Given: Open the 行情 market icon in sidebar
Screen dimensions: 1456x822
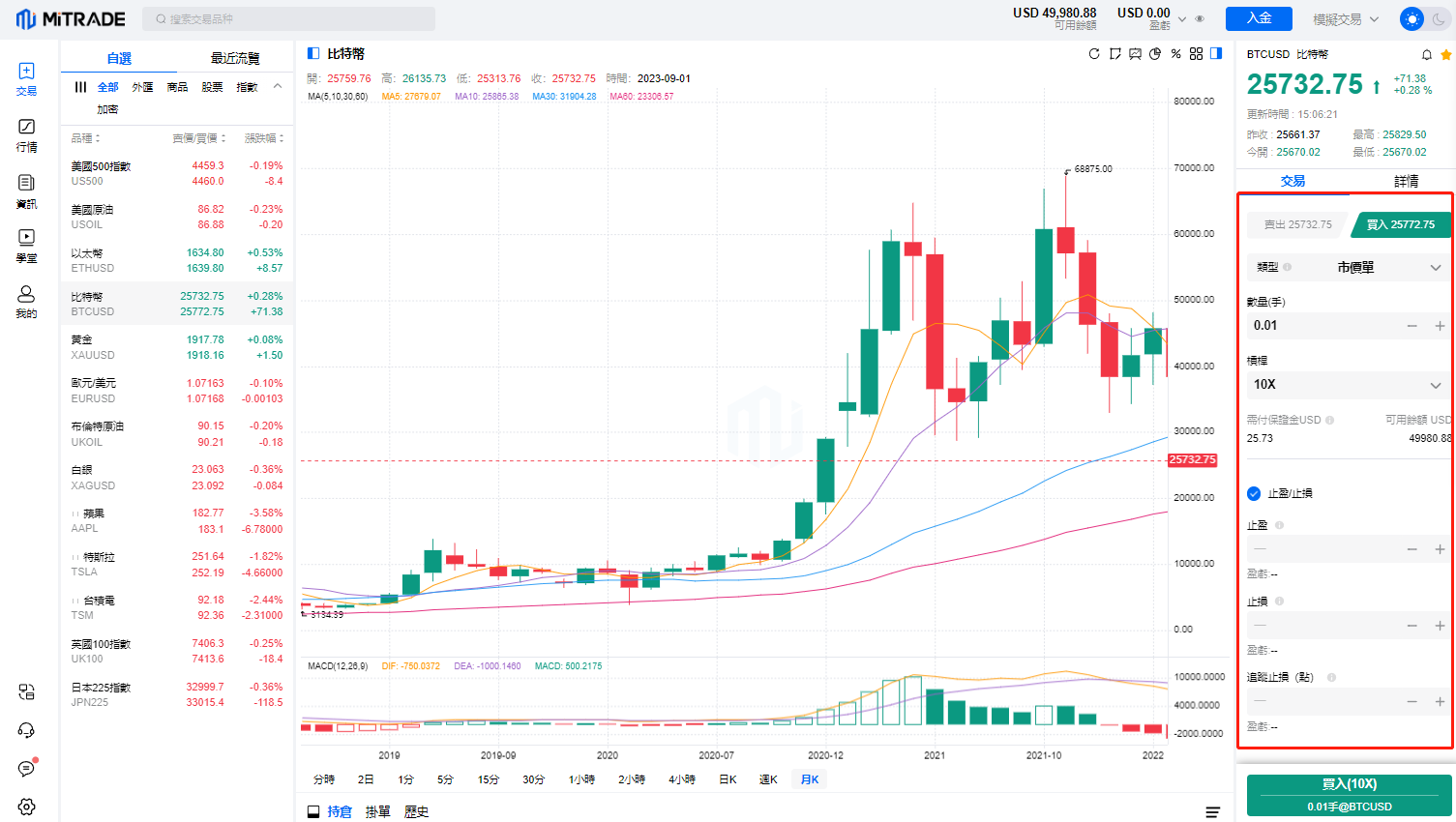Looking at the screenshot, I should pyautogui.click(x=26, y=135).
